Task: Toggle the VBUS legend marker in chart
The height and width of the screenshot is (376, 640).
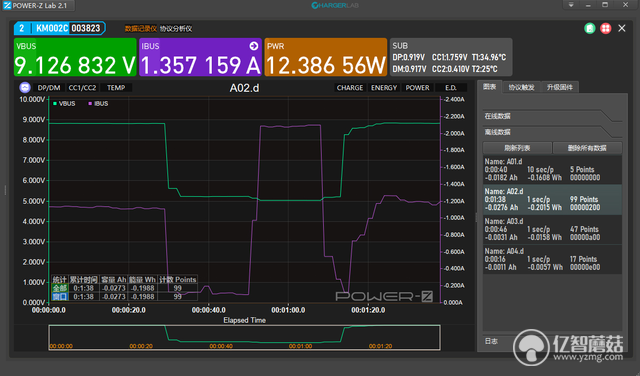Action: pyautogui.click(x=55, y=104)
